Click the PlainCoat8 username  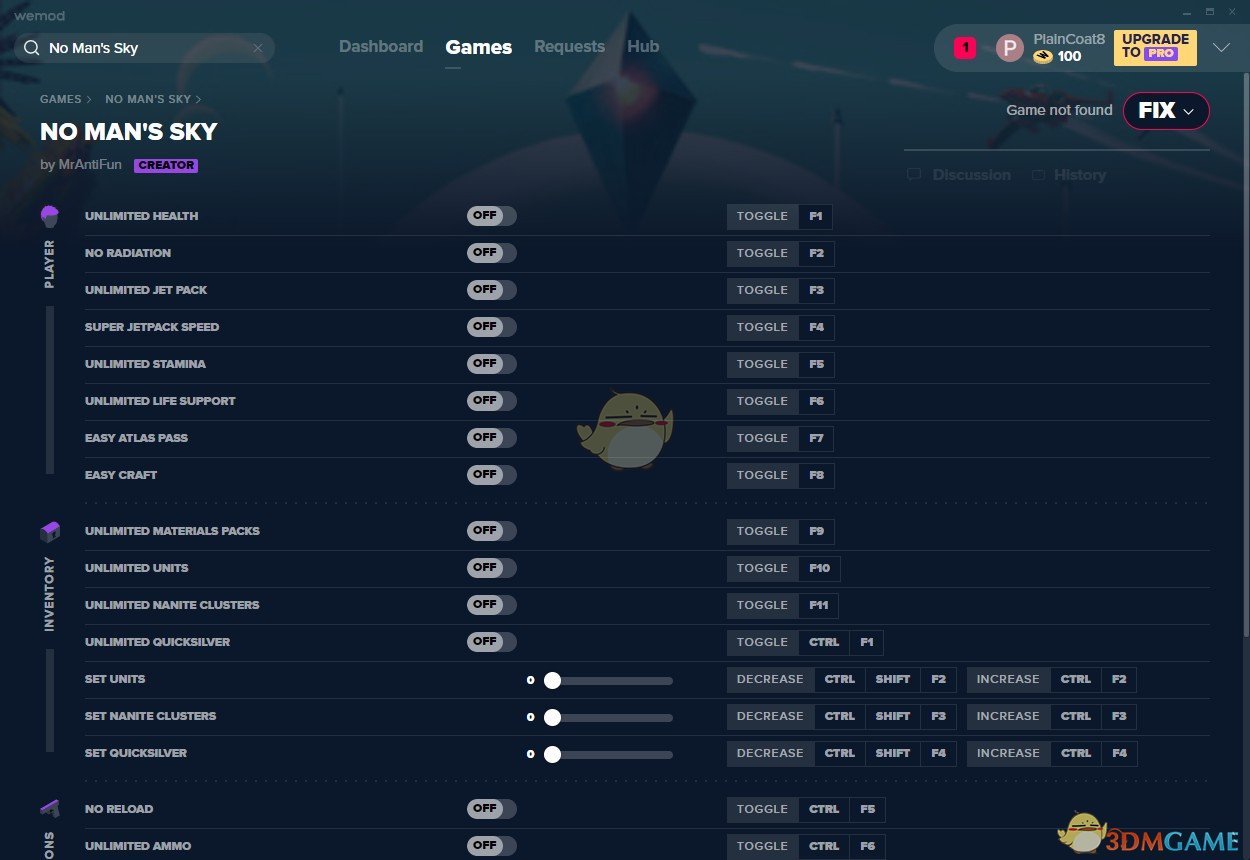[1069, 39]
